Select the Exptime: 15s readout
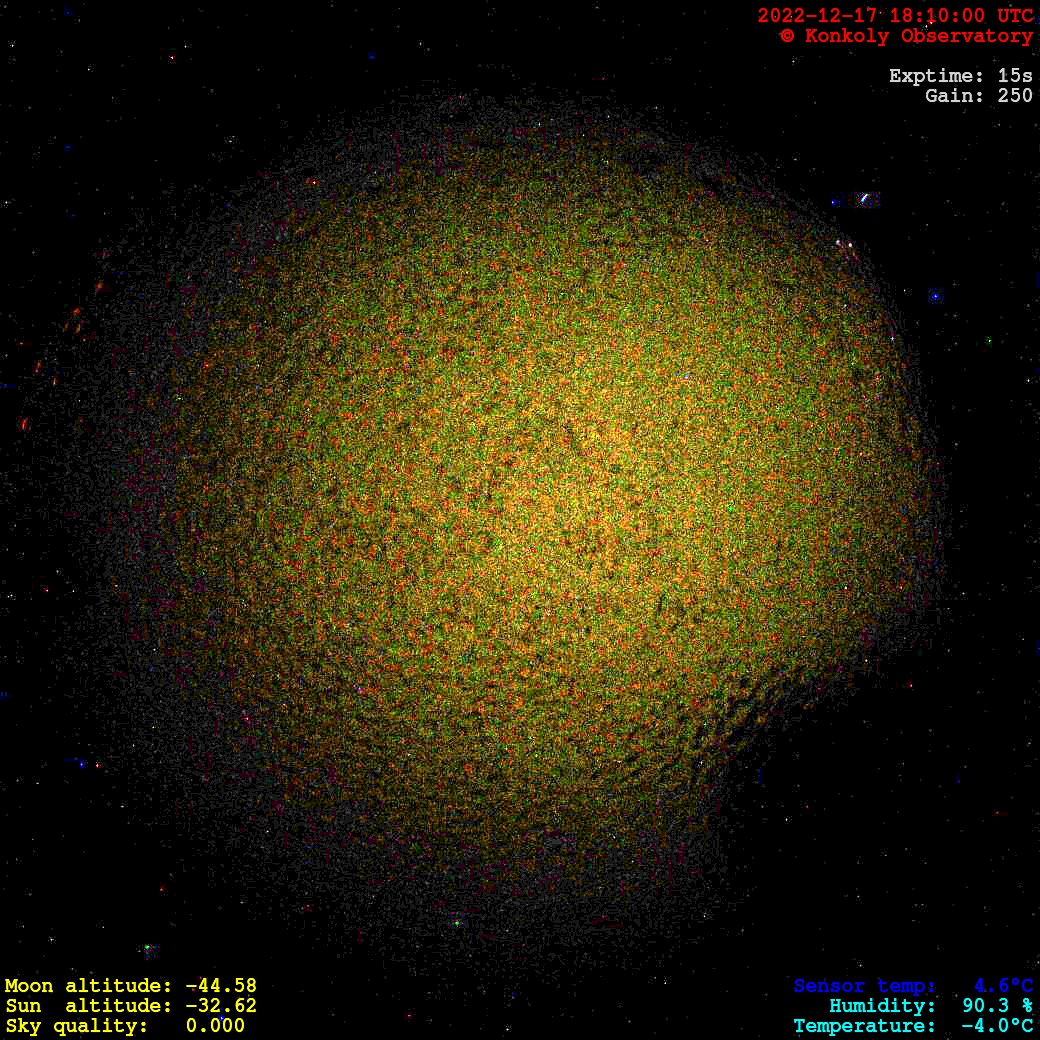The image size is (1040, 1040). coord(960,76)
